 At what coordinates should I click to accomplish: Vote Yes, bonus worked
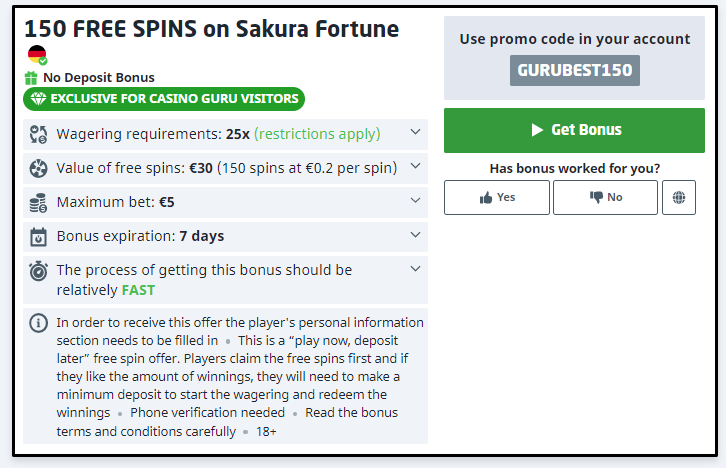(497, 197)
